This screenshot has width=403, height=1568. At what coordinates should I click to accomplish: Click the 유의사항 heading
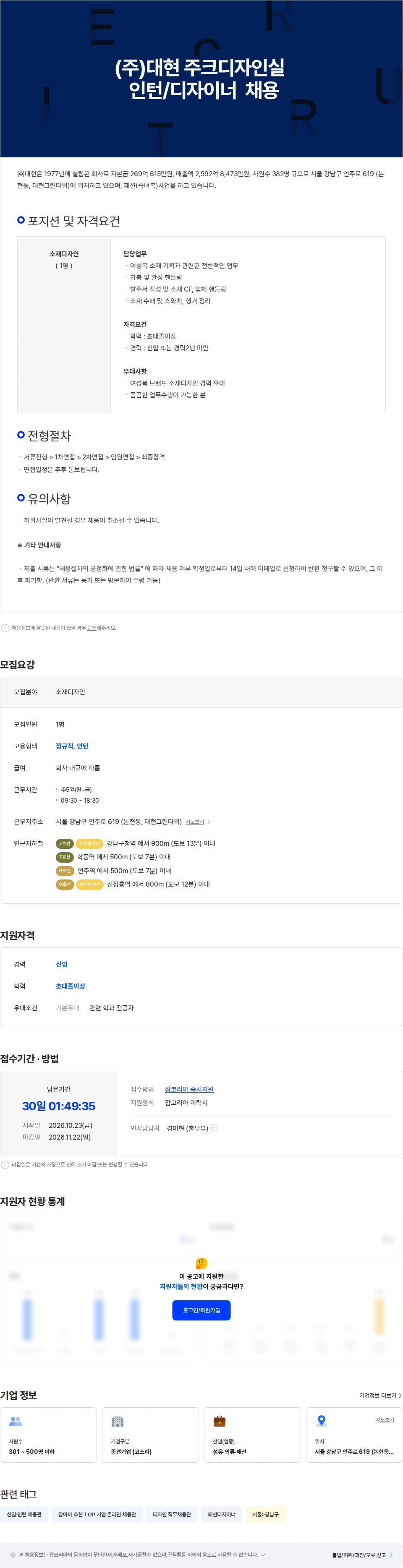click(x=49, y=498)
